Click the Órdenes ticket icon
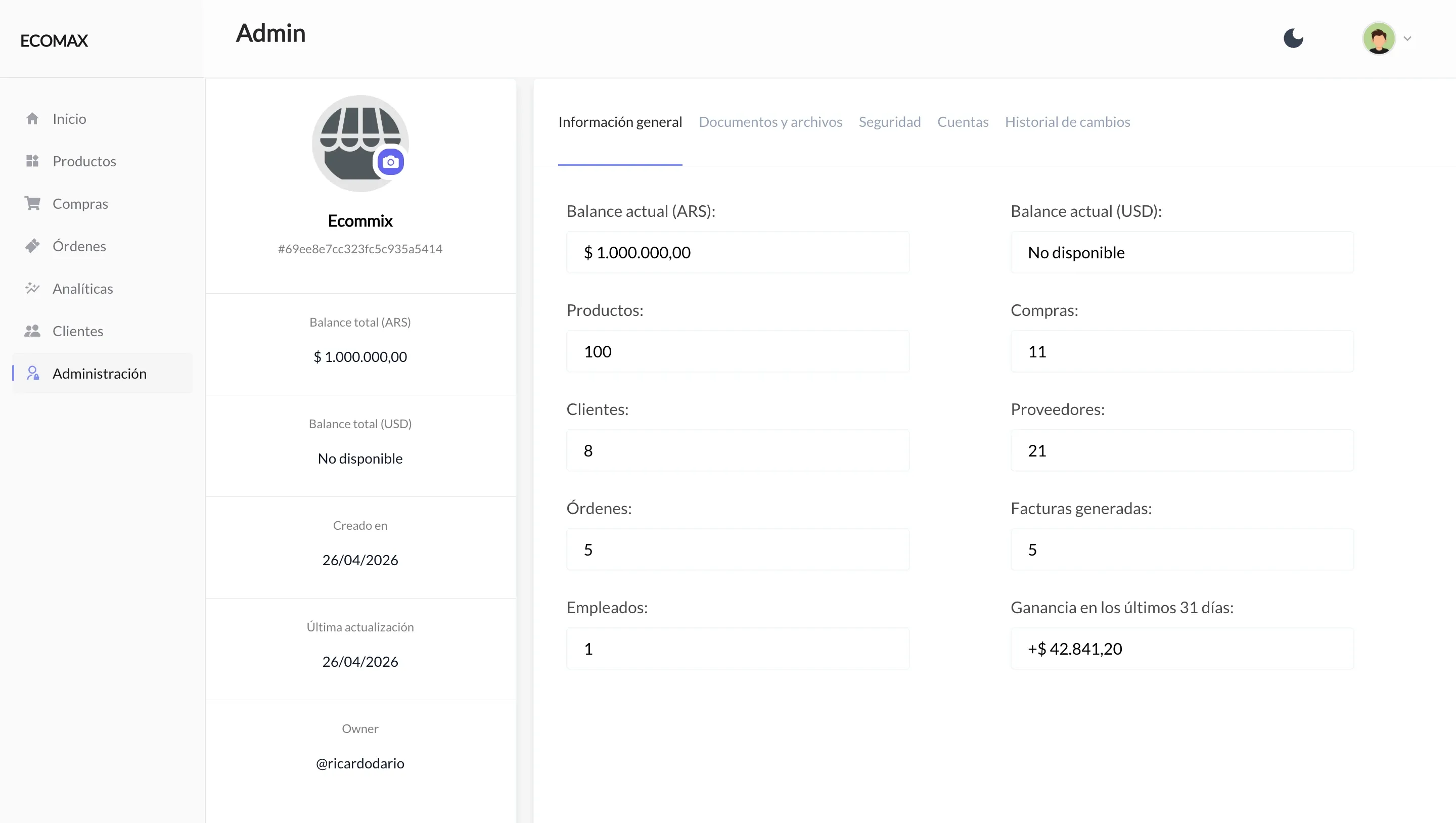The image size is (1456, 823). (32, 246)
